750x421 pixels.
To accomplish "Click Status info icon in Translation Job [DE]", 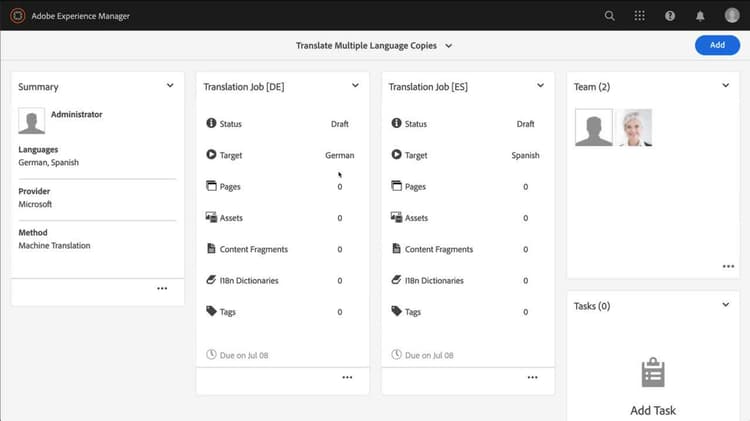I will pos(211,123).
